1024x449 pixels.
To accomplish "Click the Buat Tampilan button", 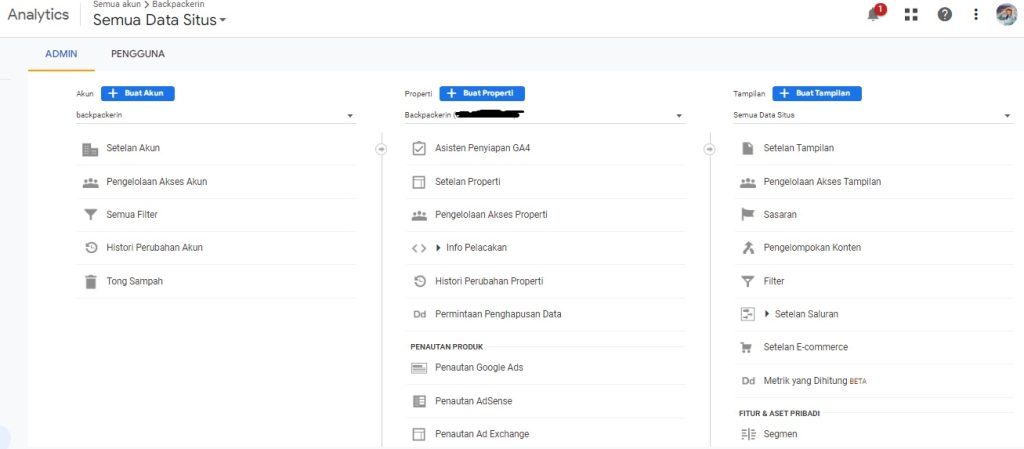I will click(816, 93).
